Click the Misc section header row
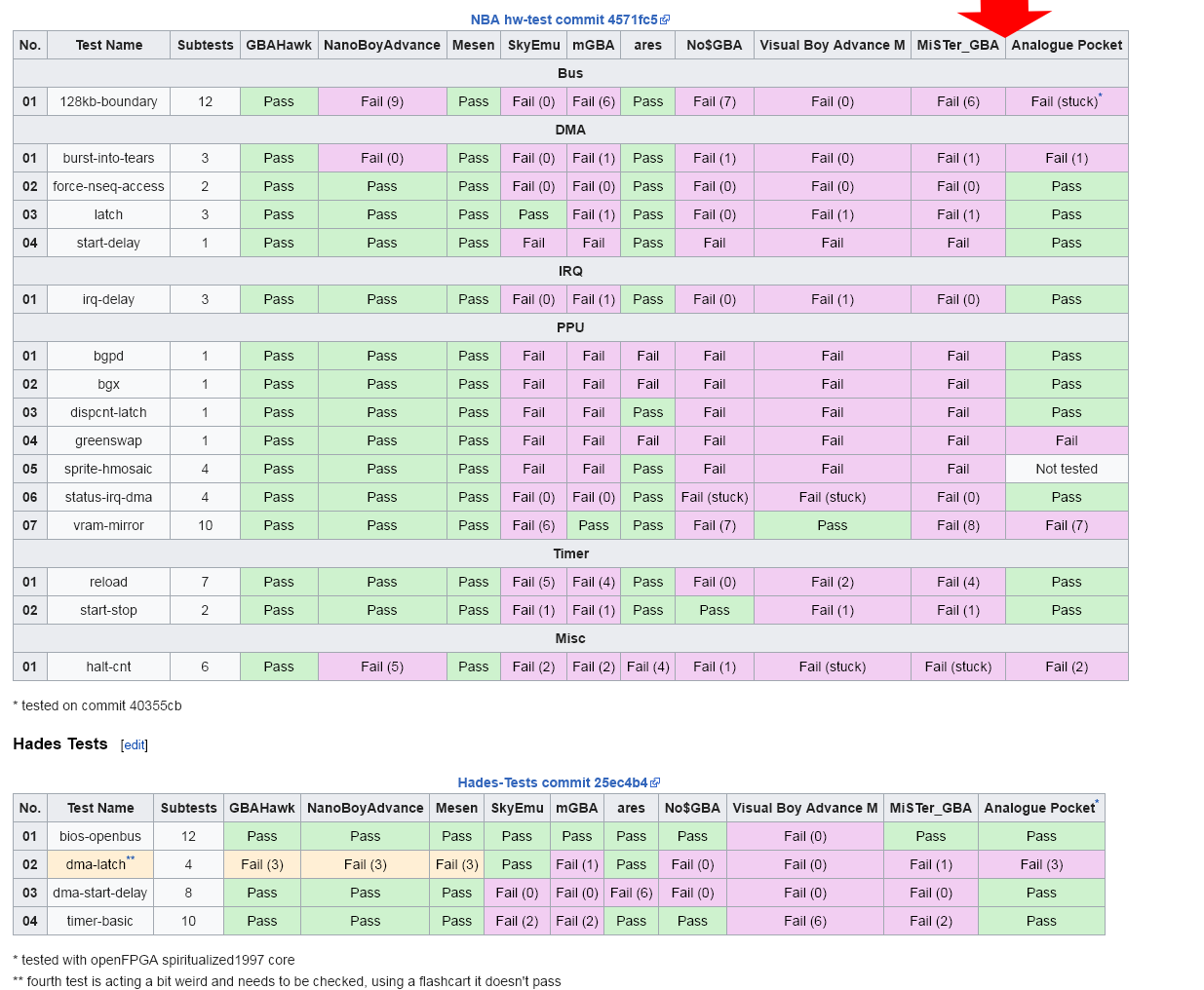Screen dimensions: 1204x990 570,638
